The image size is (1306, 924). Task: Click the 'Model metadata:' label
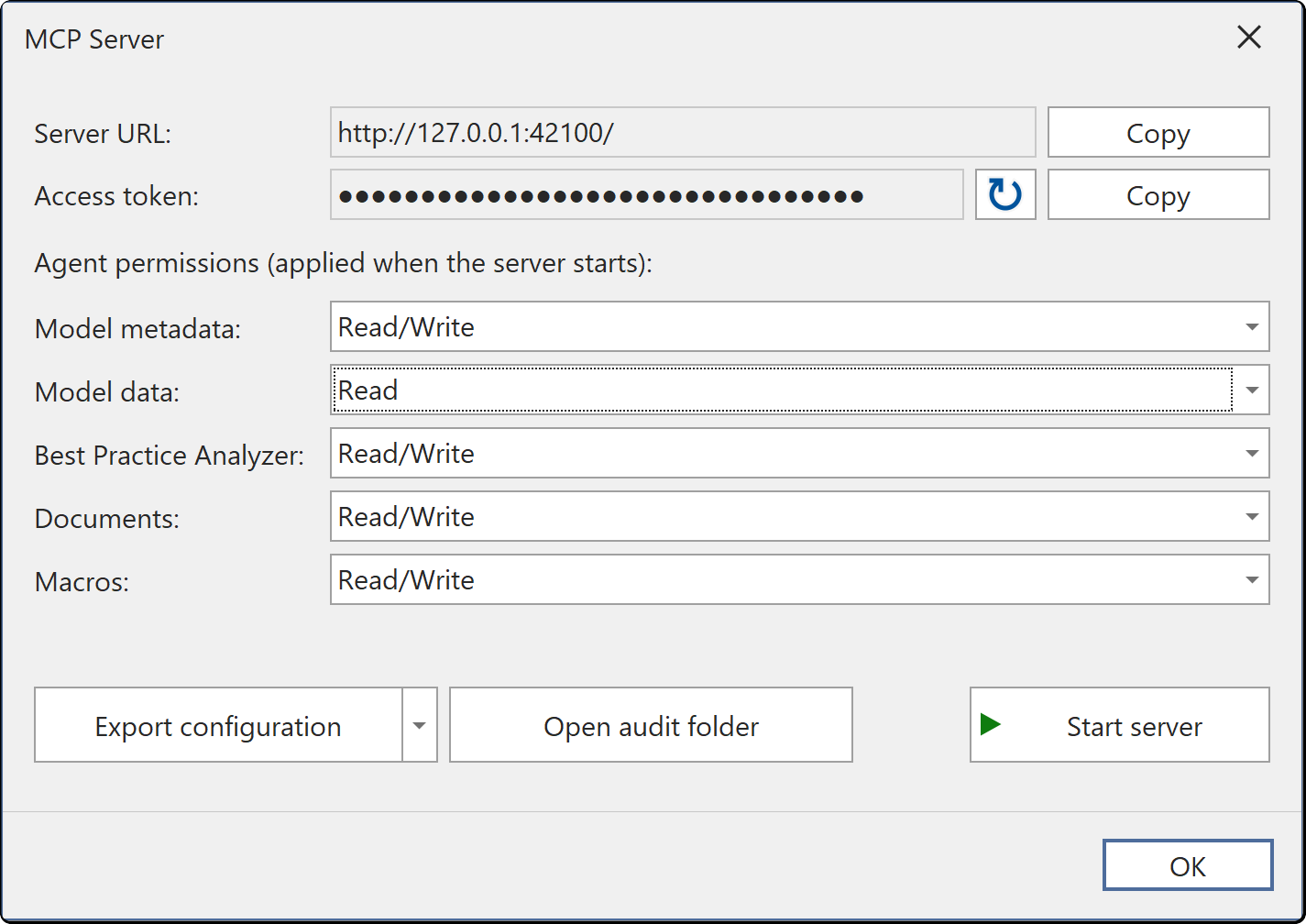(x=137, y=328)
